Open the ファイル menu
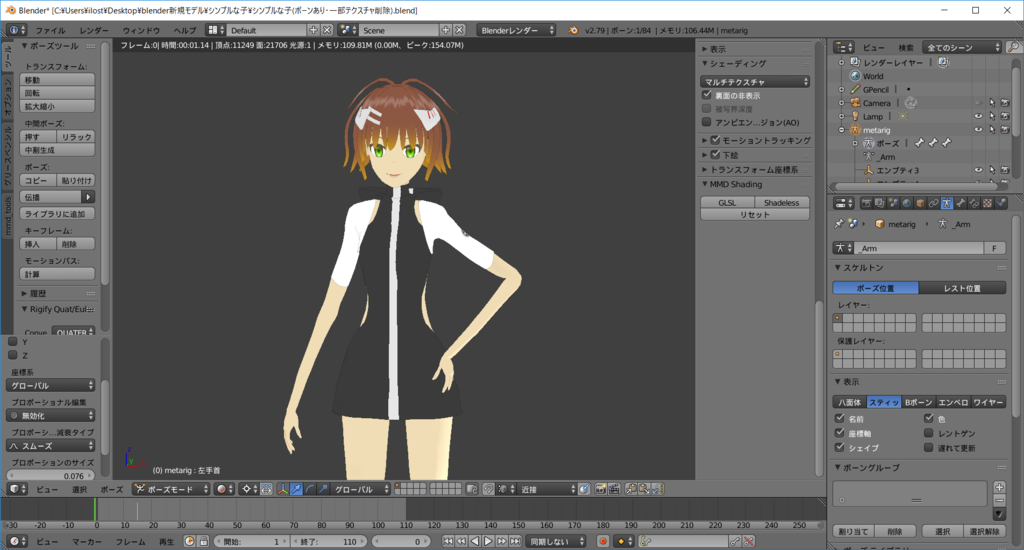Viewport: 1024px width, 550px height. click(x=50, y=30)
